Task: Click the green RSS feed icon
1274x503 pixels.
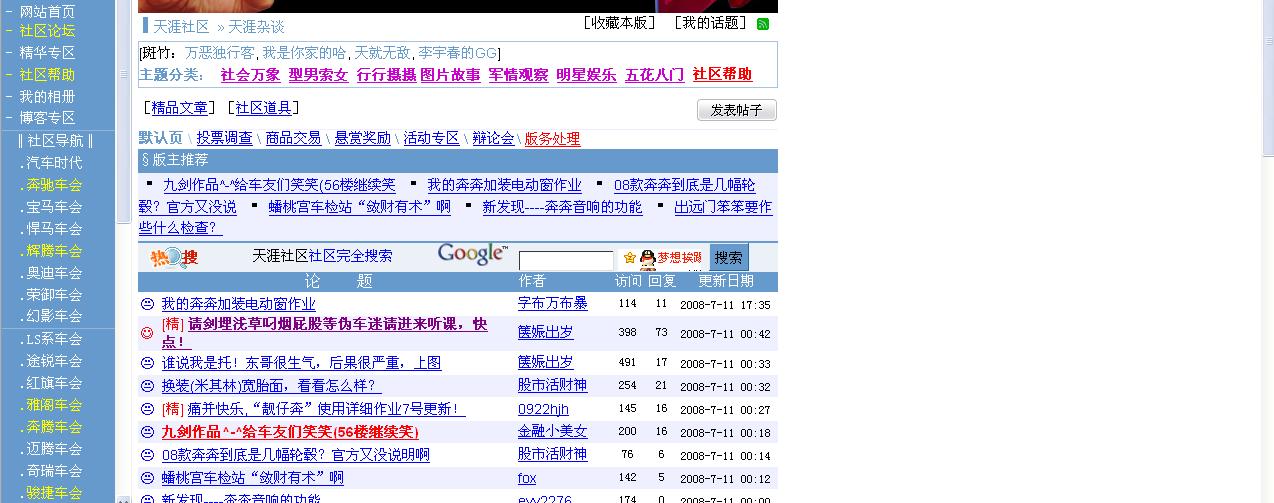Action: tap(764, 24)
